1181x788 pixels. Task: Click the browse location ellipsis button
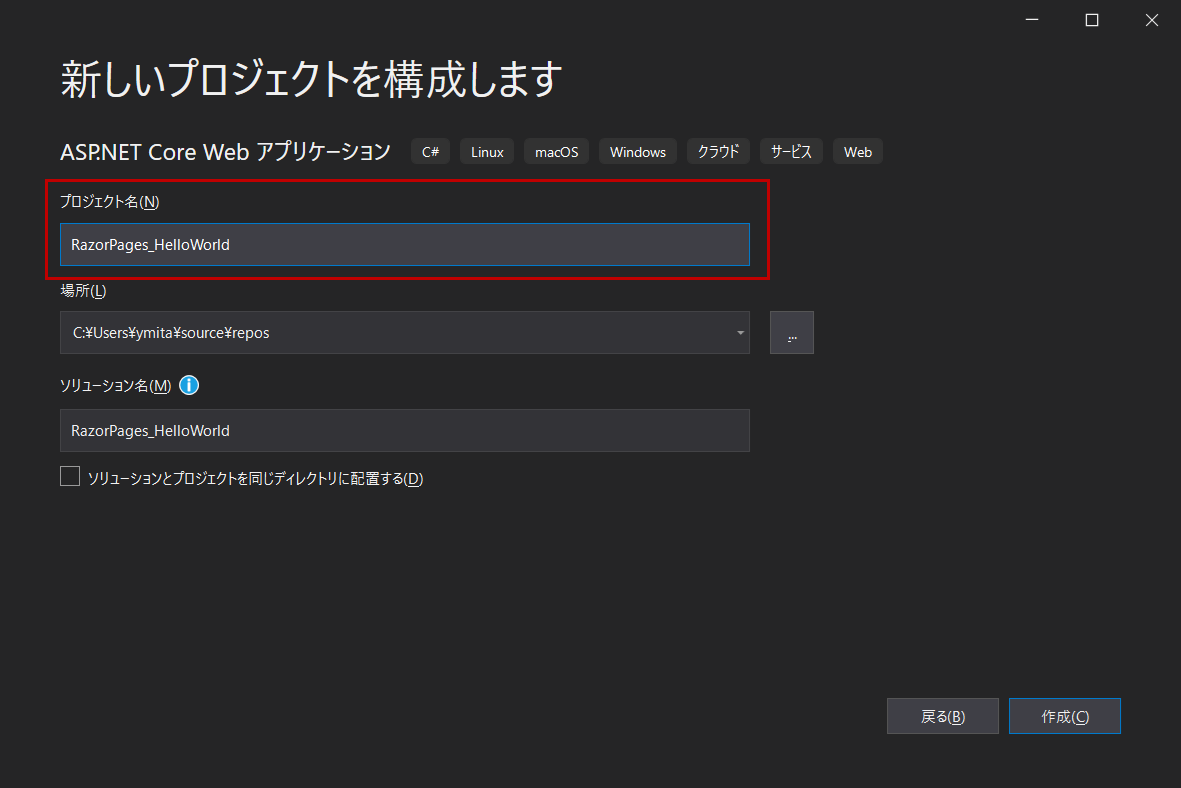point(792,332)
